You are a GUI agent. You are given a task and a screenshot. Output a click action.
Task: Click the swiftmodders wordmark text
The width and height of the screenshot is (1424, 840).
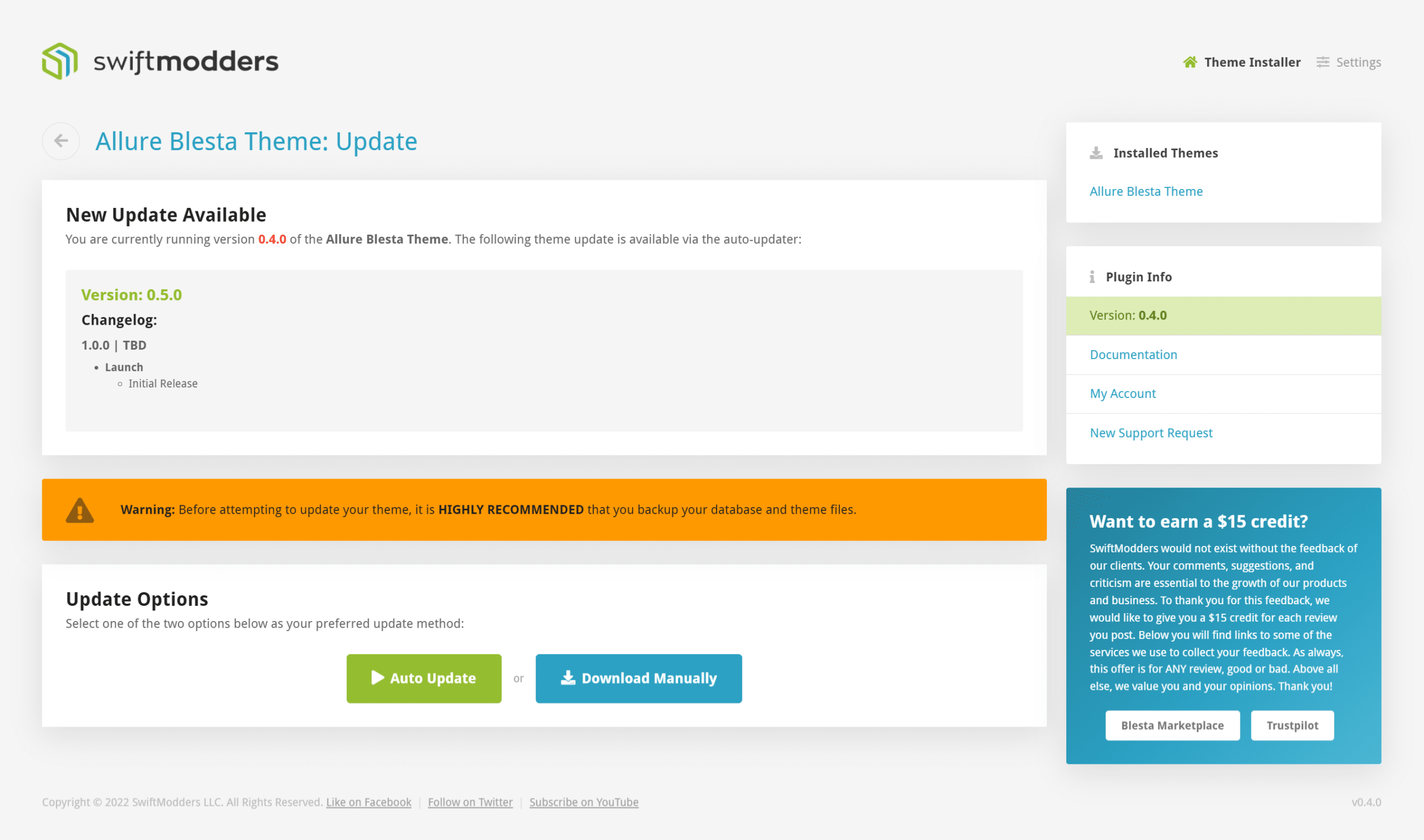tap(186, 61)
